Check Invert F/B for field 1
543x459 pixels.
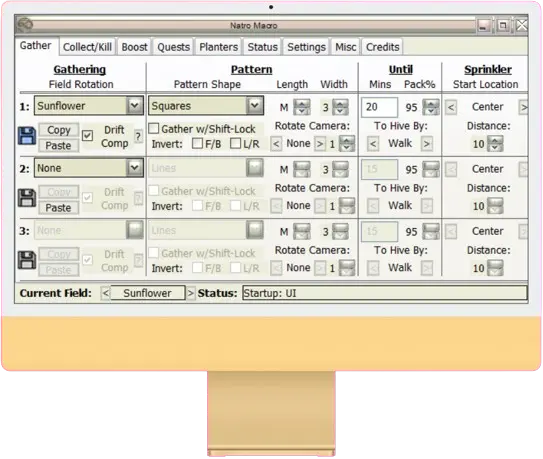pyautogui.click(x=197, y=143)
